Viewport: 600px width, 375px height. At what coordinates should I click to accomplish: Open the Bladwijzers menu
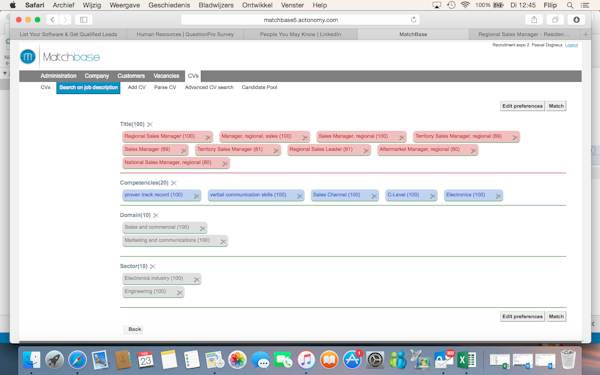[216, 5]
